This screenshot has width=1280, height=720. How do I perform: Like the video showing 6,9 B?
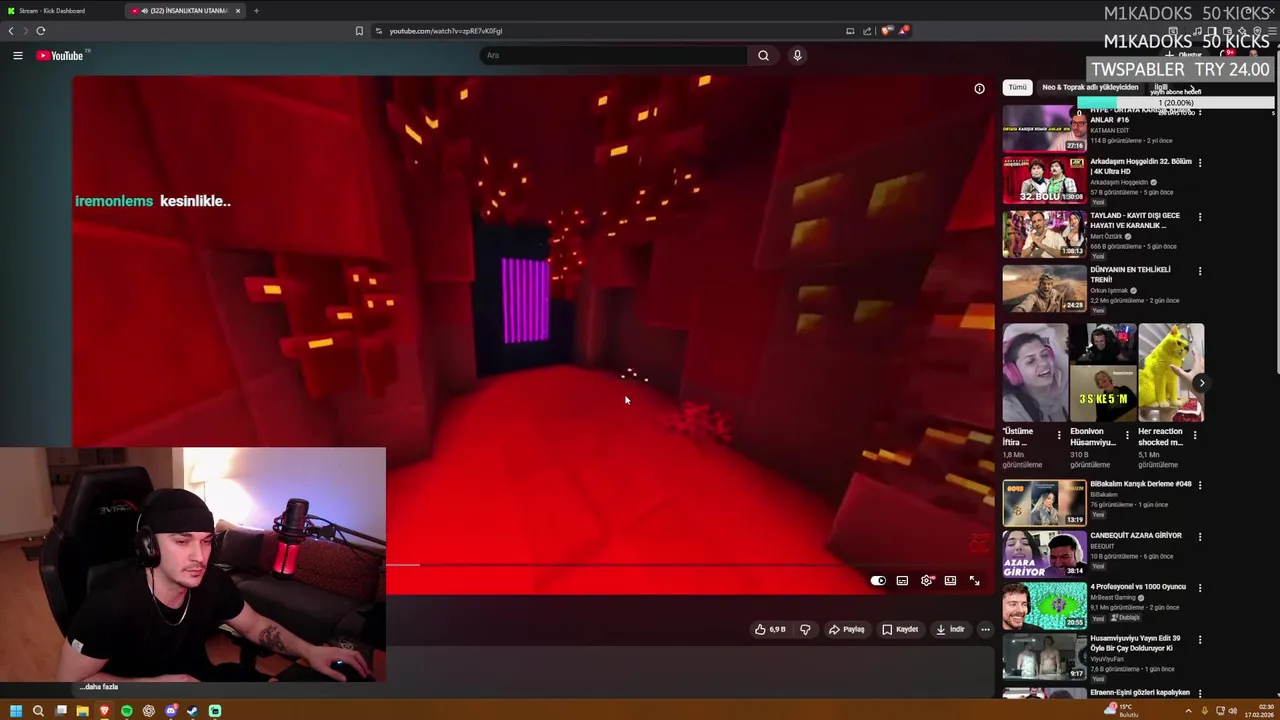coord(770,629)
